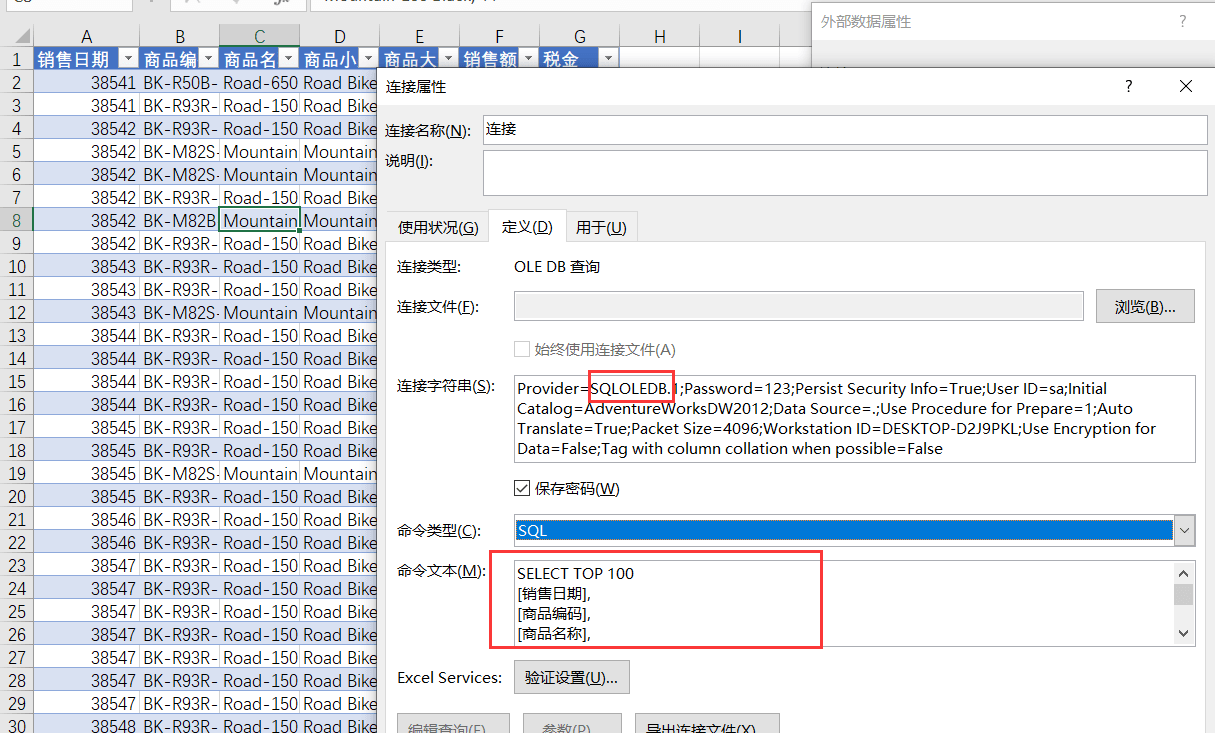1215x733 pixels.
Task: Toggle the 保存密码 checkbox
Action: 522,488
